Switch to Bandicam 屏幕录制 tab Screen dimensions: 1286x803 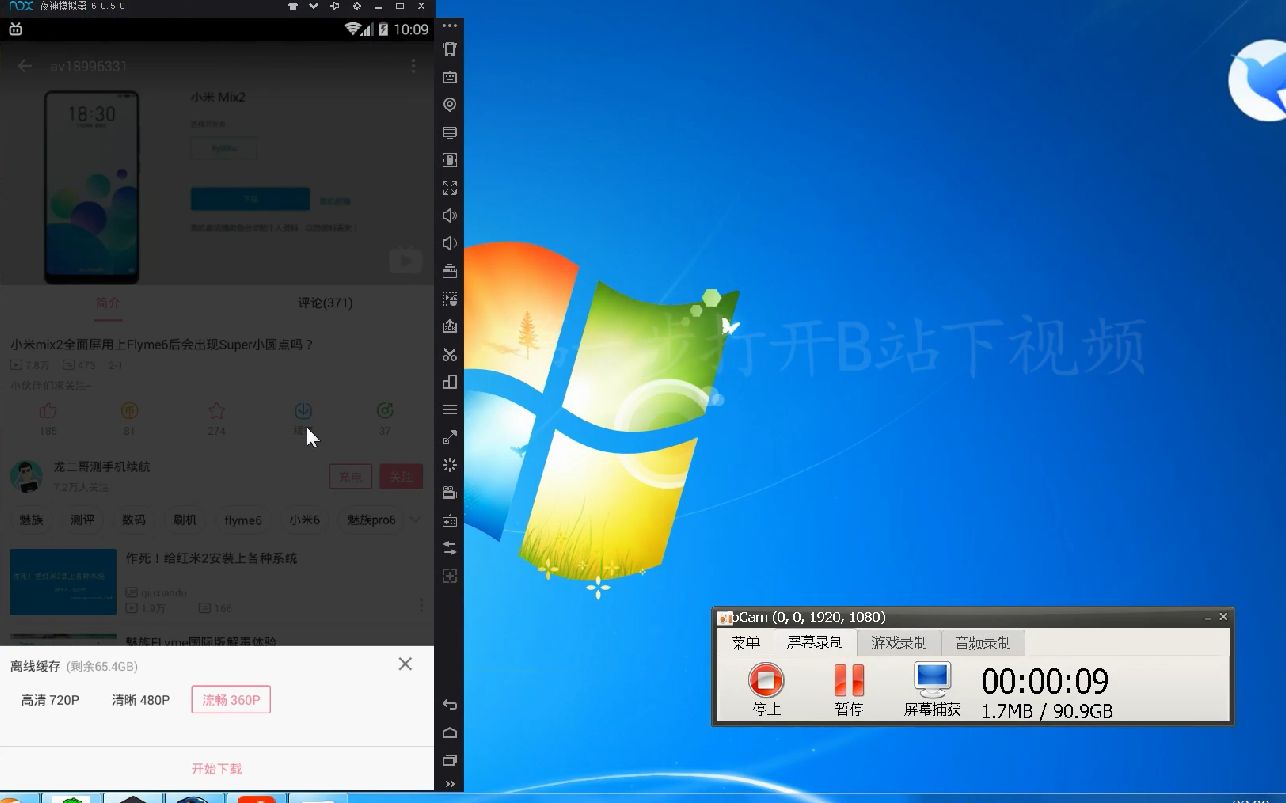(x=815, y=643)
